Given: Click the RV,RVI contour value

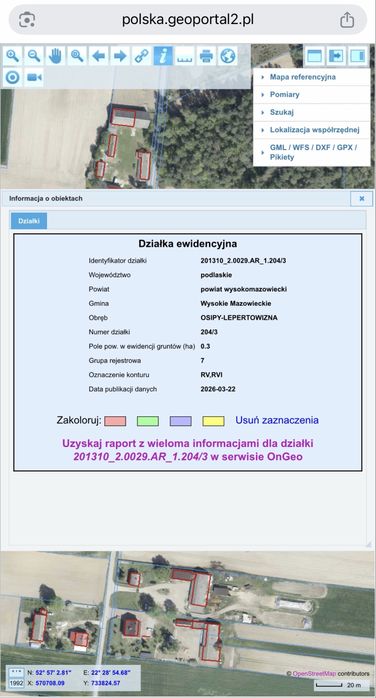Looking at the screenshot, I should point(211,374).
